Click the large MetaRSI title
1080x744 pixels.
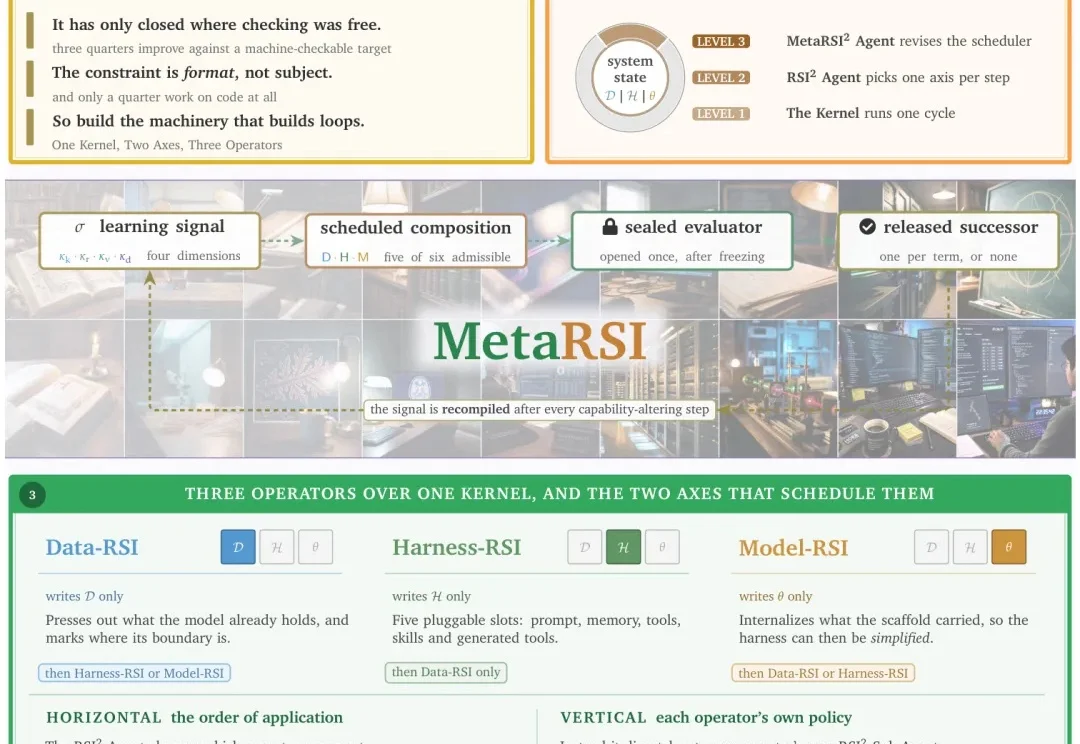(540, 341)
